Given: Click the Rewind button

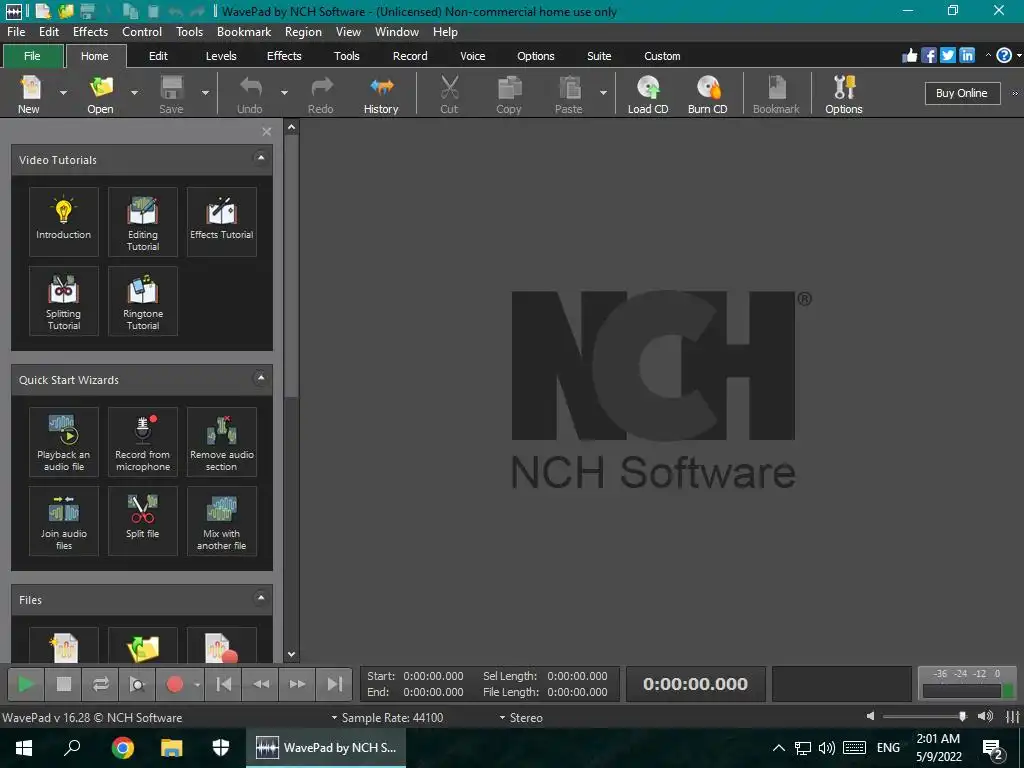Looking at the screenshot, I should coord(261,684).
